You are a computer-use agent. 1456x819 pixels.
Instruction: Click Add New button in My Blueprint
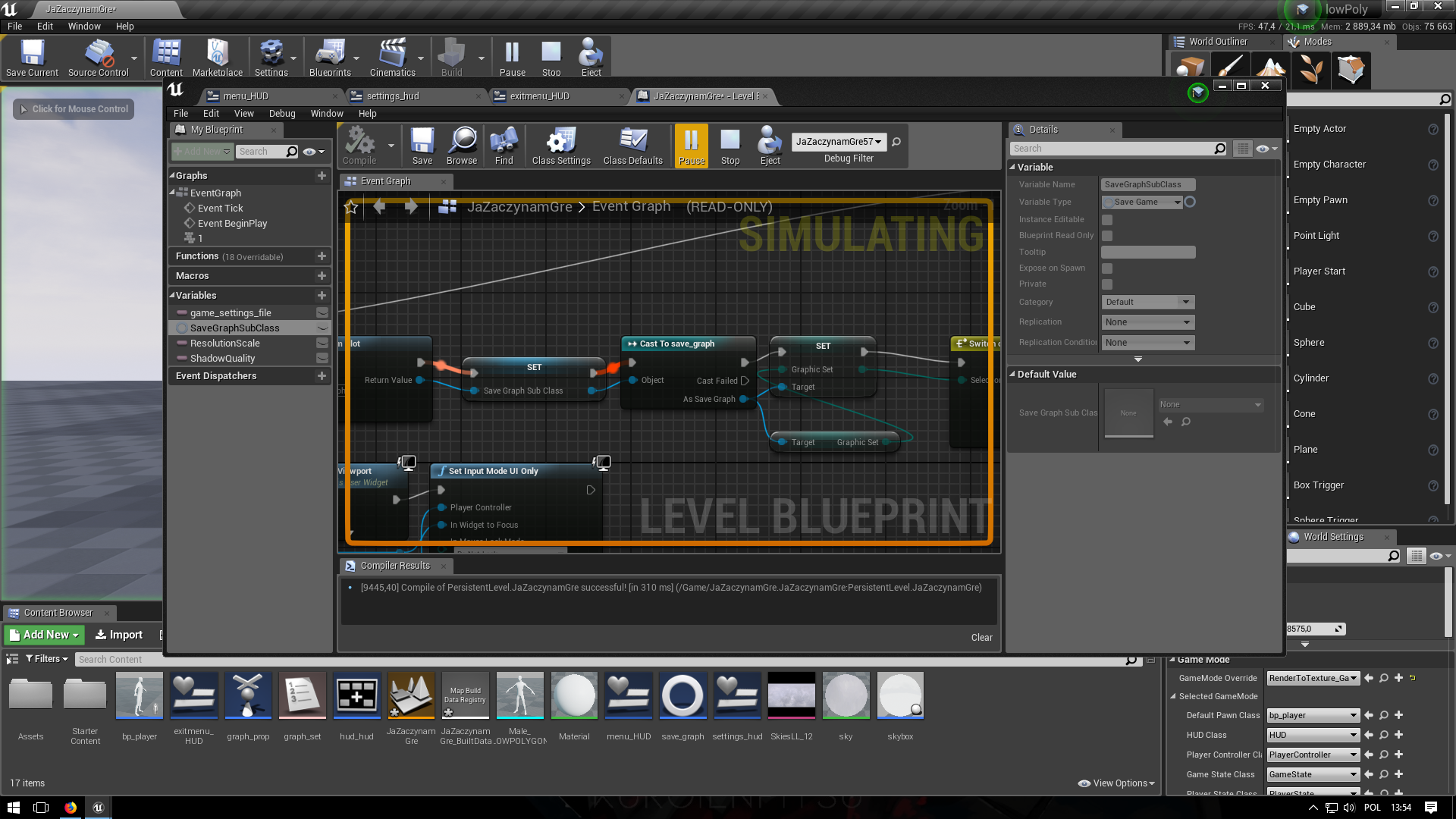pyautogui.click(x=202, y=152)
